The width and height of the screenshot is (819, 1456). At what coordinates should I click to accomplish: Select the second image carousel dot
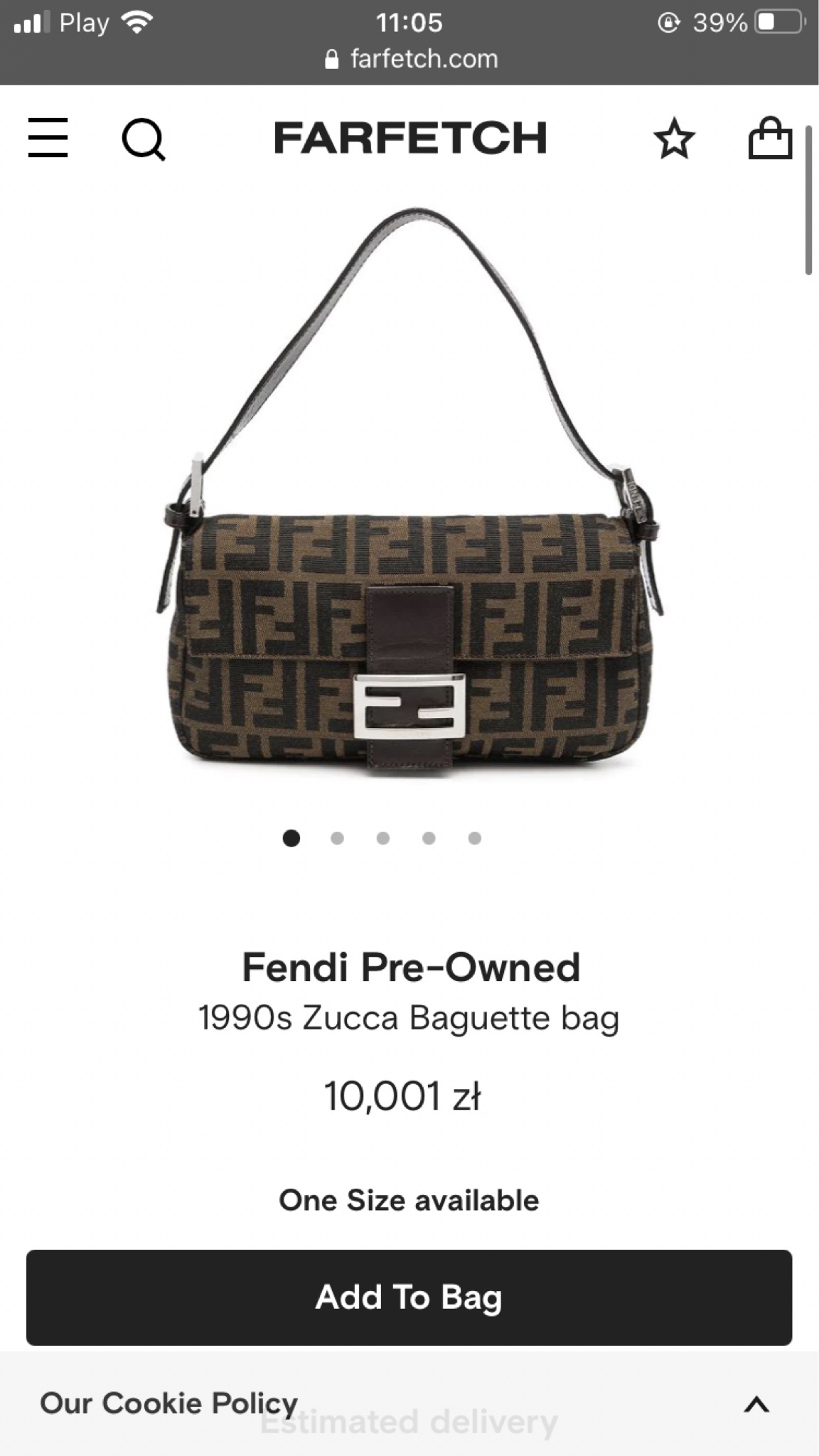tap(337, 838)
